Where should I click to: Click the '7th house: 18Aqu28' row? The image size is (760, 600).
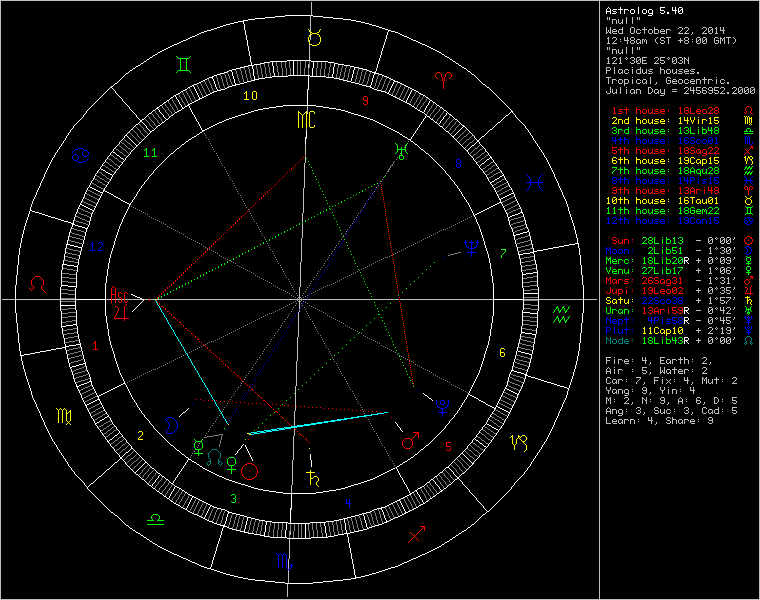point(665,171)
